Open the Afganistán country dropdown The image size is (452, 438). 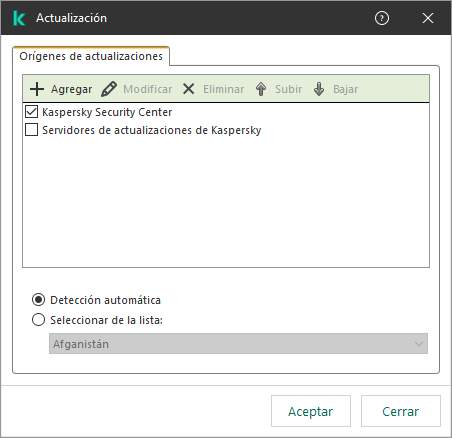pos(238,344)
